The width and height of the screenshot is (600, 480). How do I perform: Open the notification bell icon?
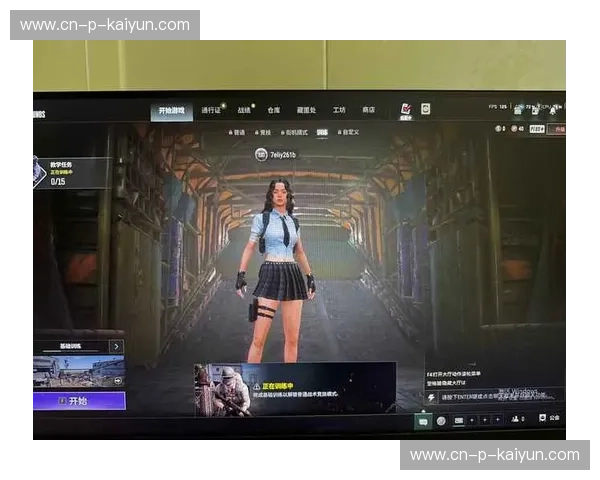[552, 111]
